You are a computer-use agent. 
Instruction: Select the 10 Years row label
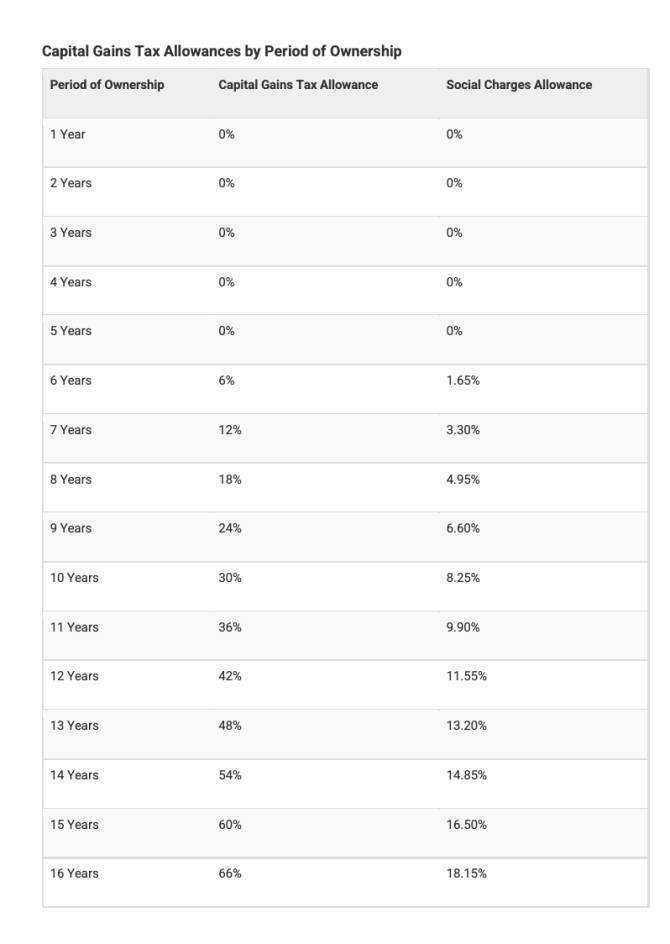[x=74, y=578]
